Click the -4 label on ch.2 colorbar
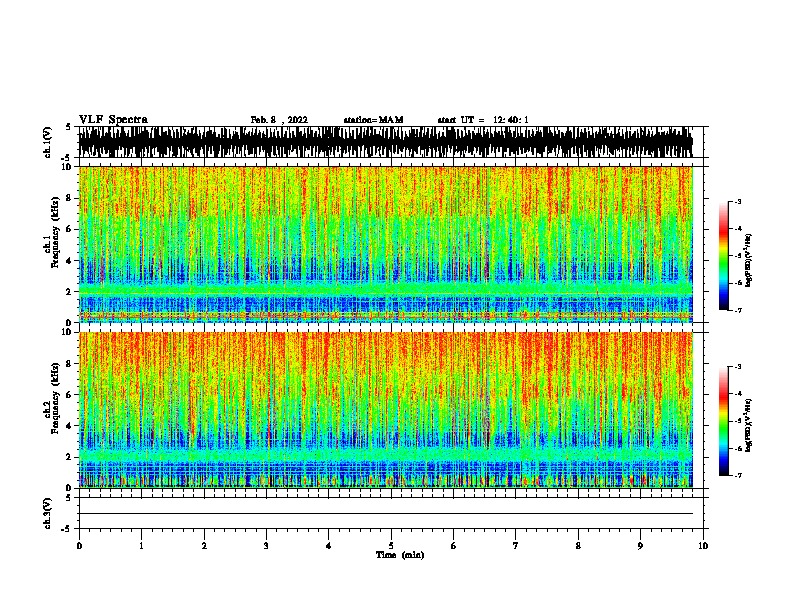The height and width of the screenshot is (612, 792). tap(737, 394)
